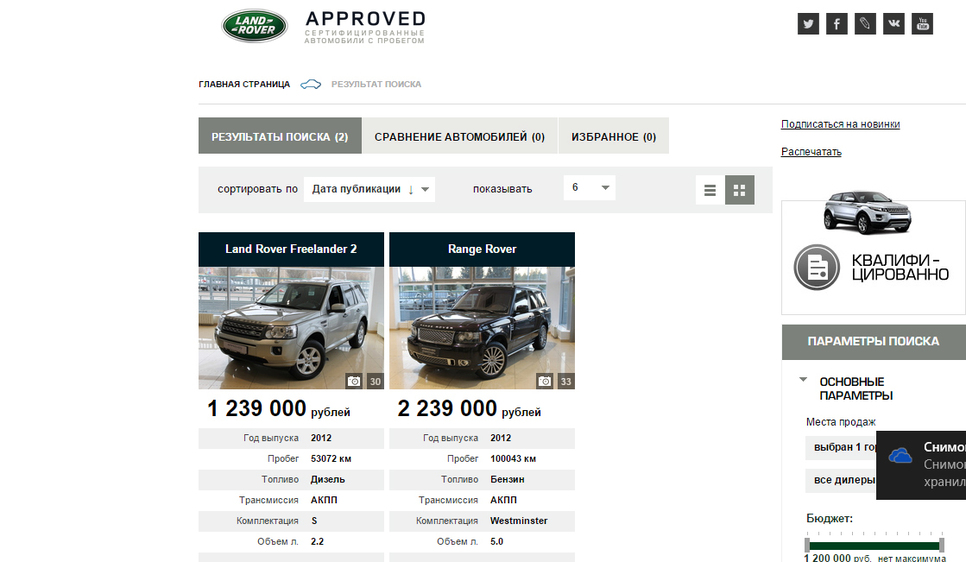Click the camera icon on Freelander 2 photo
The image size is (966, 562).
tap(354, 381)
